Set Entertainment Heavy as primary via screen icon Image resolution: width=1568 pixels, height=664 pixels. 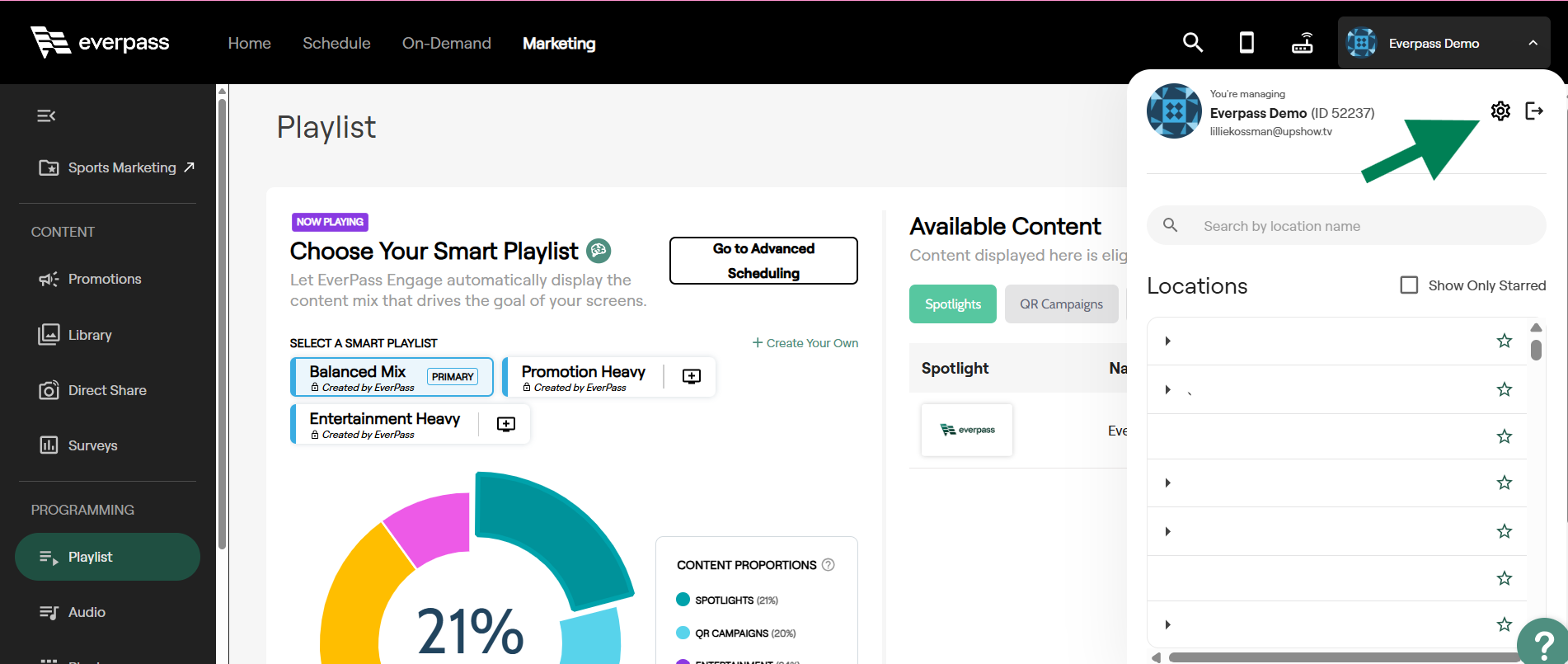click(x=506, y=423)
